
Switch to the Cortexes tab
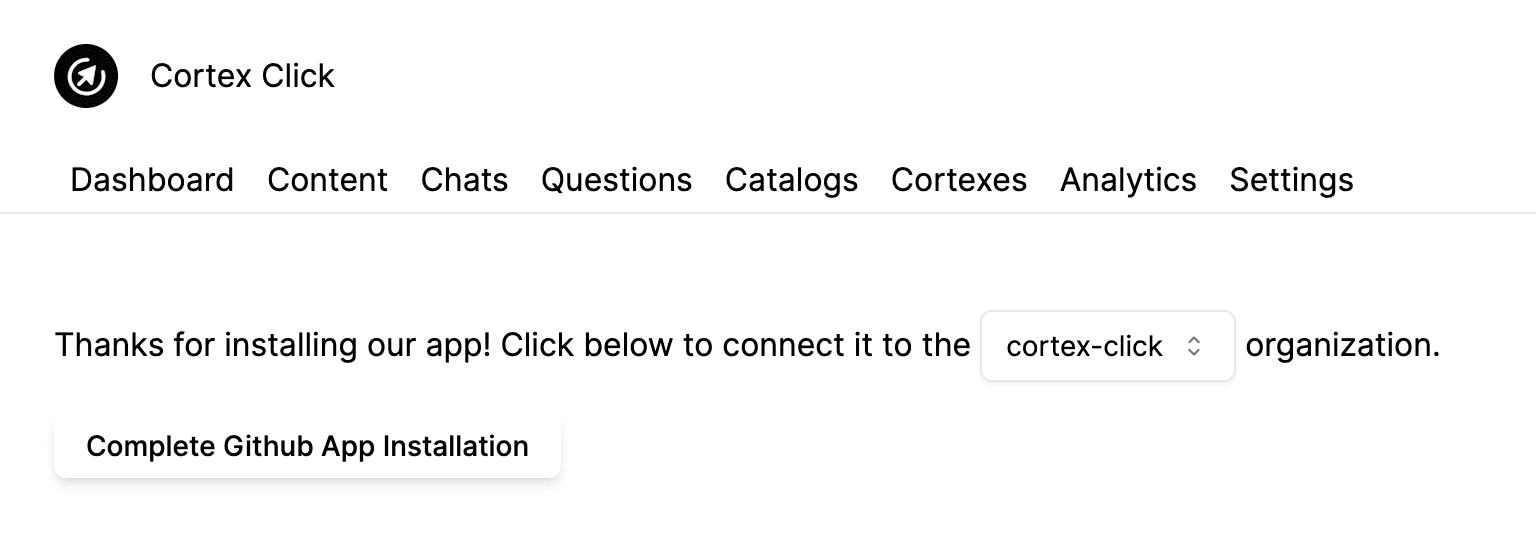[x=959, y=180]
